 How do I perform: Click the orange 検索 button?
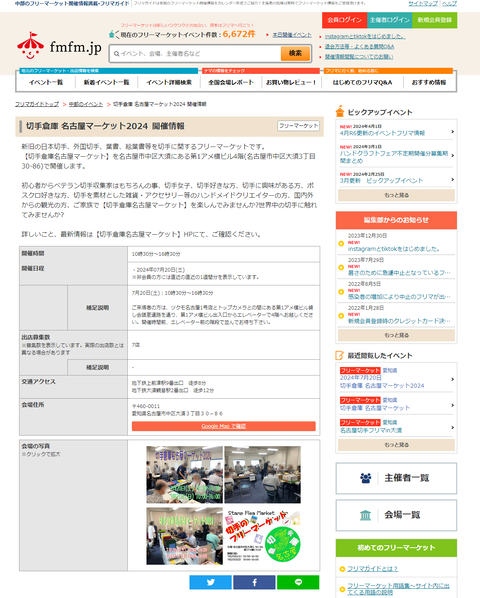point(295,53)
